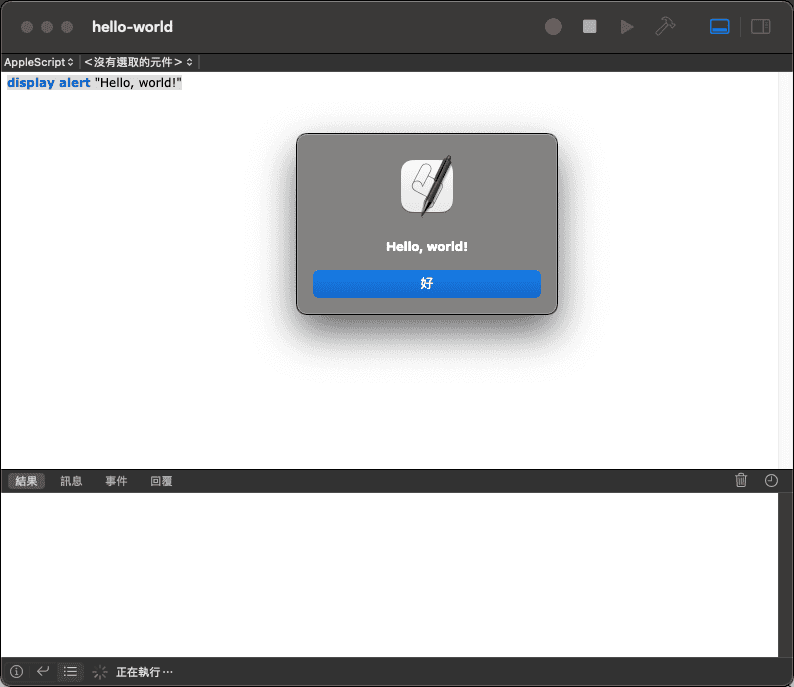Switch to the 結果 tab
This screenshot has height=687, width=794.
[x=26, y=481]
